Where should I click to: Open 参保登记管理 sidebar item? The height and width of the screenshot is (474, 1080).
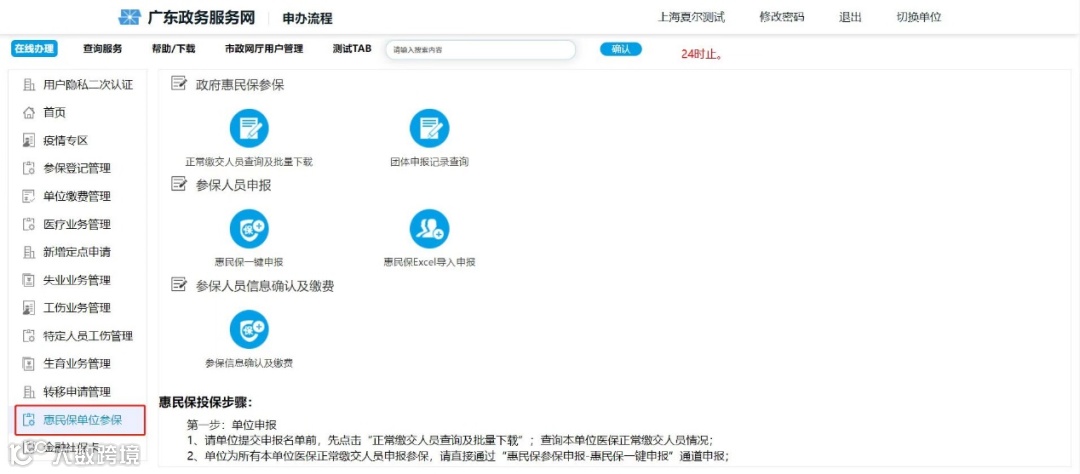click(x=77, y=168)
